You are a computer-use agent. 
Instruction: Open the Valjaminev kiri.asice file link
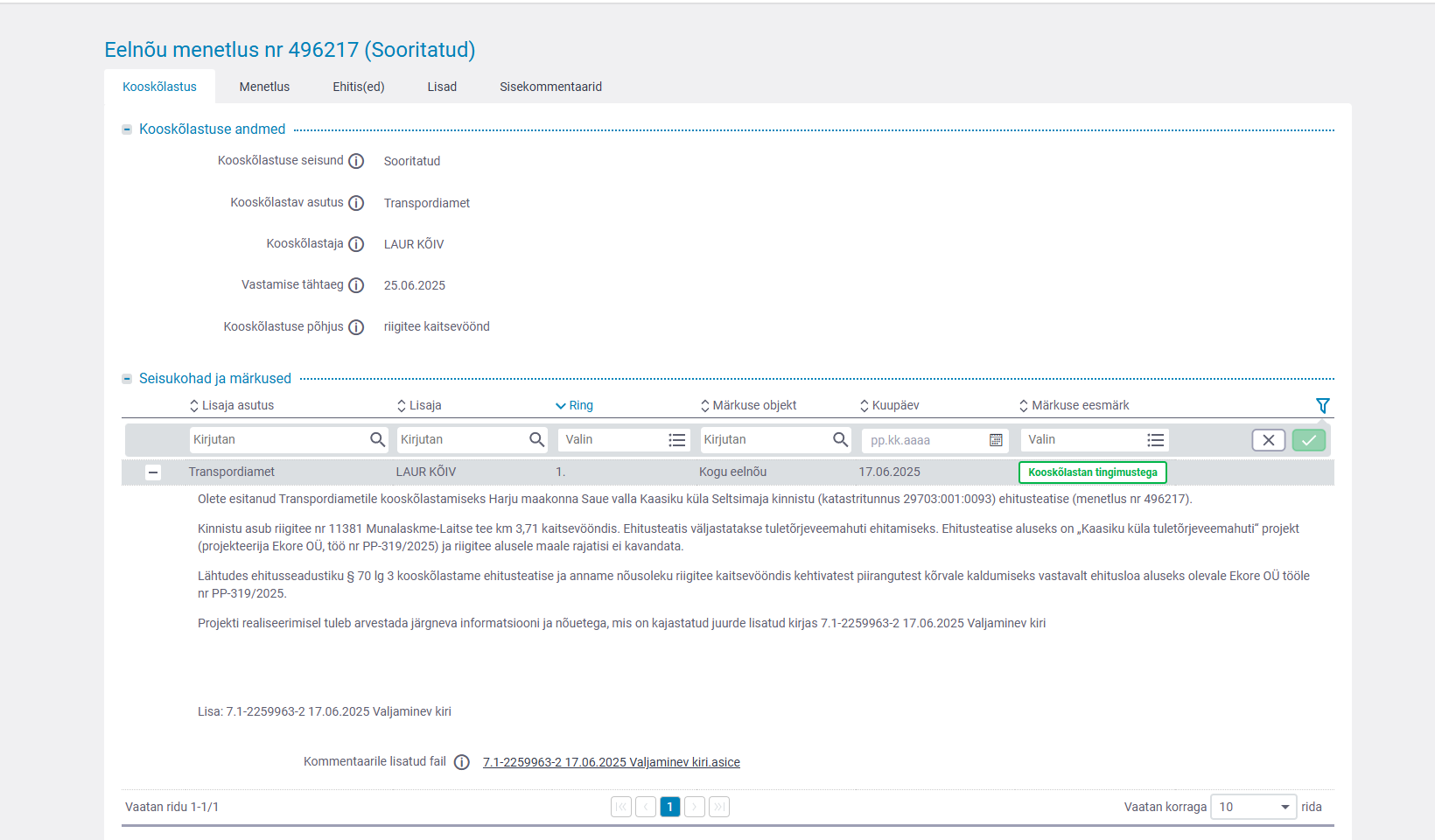tap(612, 762)
